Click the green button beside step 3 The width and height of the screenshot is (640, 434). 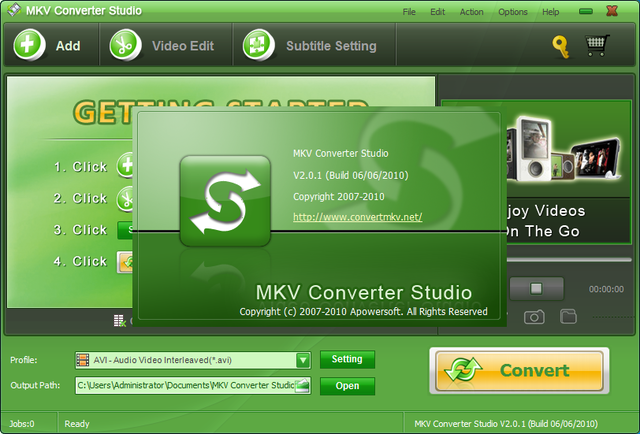pos(125,230)
